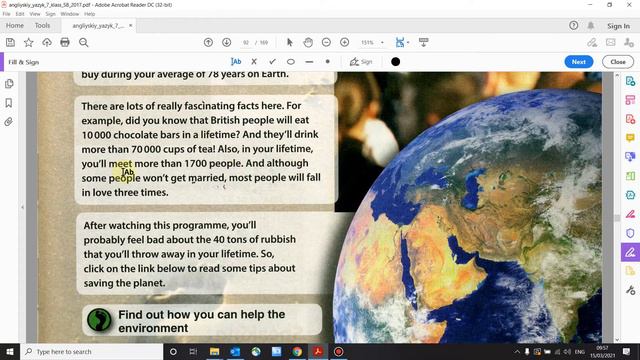Open the yellow Comment tool in the right pane
This screenshot has height=360, width=640.
[x=630, y=138]
